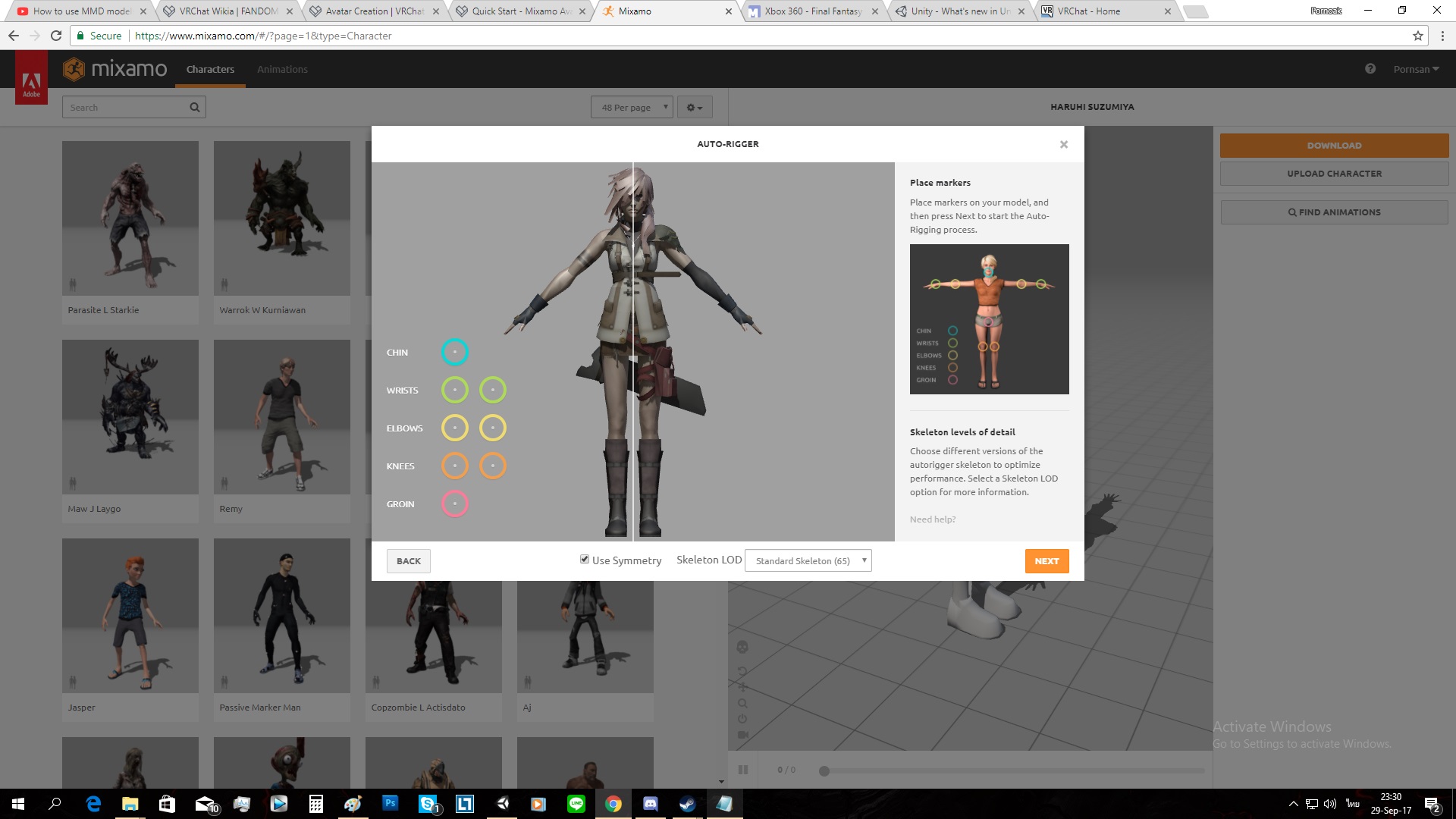Viewport: 1456px width, 819px height.
Task: Expand the 48 Per page dropdown
Action: tap(631, 107)
